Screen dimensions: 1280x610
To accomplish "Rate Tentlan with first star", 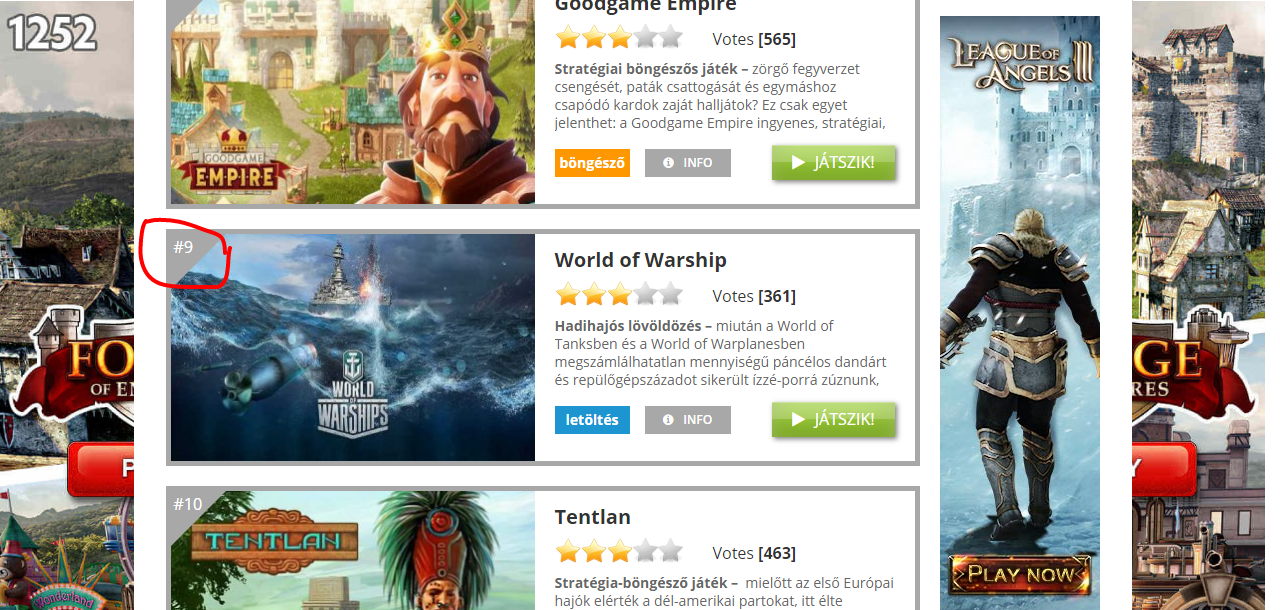I will [568, 551].
